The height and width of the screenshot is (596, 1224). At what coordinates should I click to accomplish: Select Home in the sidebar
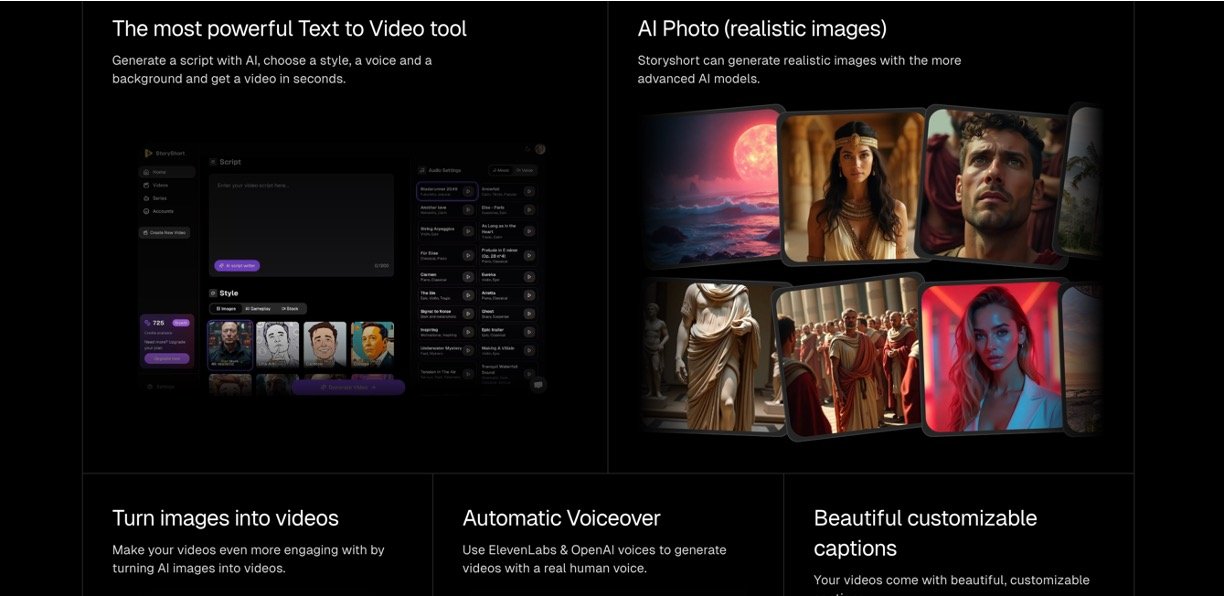160,172
